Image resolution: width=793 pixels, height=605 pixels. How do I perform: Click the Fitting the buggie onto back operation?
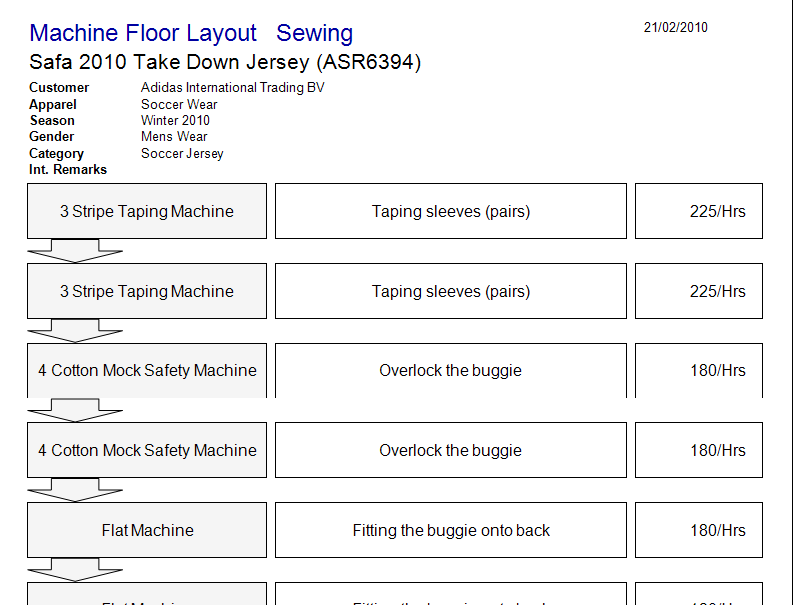451,530
